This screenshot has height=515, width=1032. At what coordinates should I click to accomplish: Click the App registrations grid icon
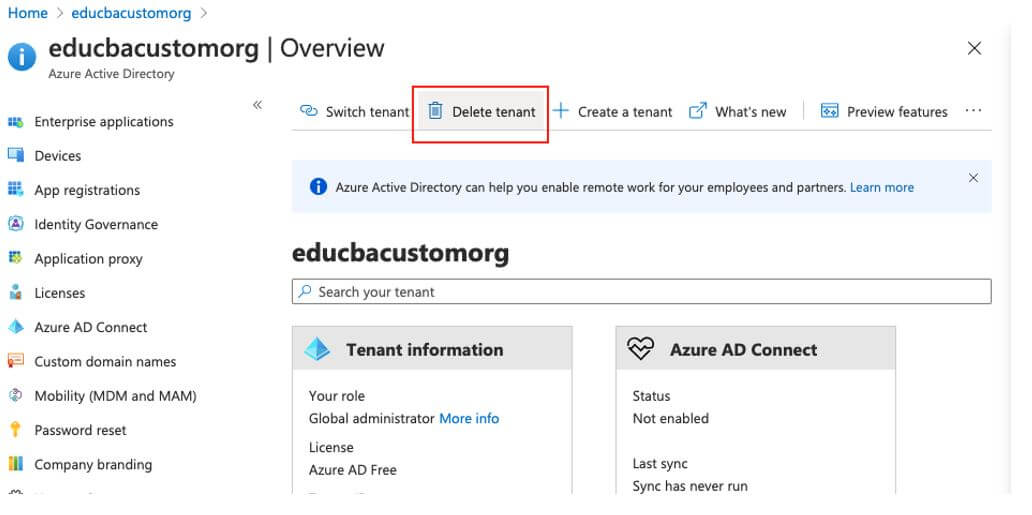pos(15,190)
